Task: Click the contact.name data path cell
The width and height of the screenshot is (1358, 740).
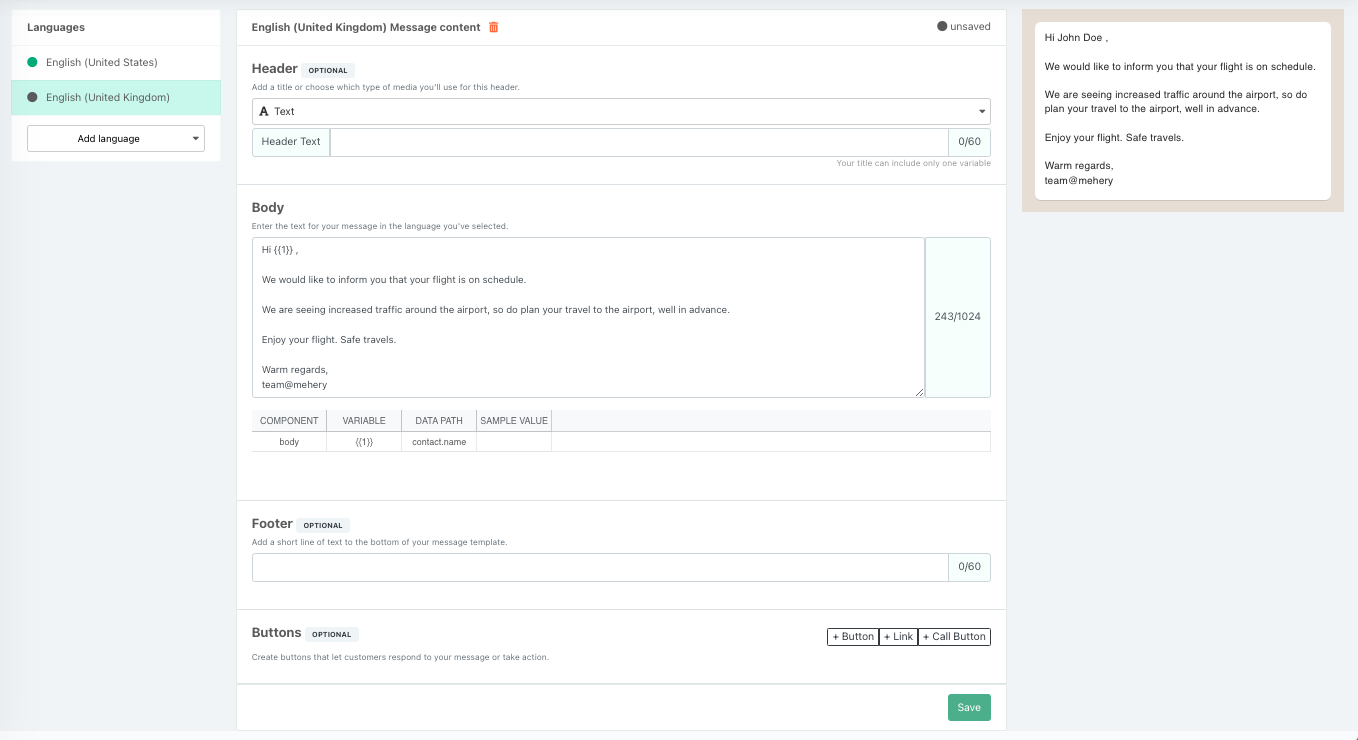Action: pyautogui.click(x=438, y=441)
